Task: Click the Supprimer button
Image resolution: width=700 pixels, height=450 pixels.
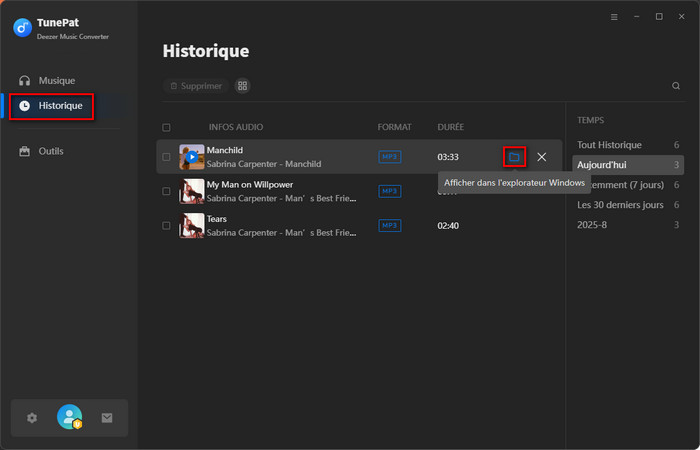Action: [x=196, y=86]
